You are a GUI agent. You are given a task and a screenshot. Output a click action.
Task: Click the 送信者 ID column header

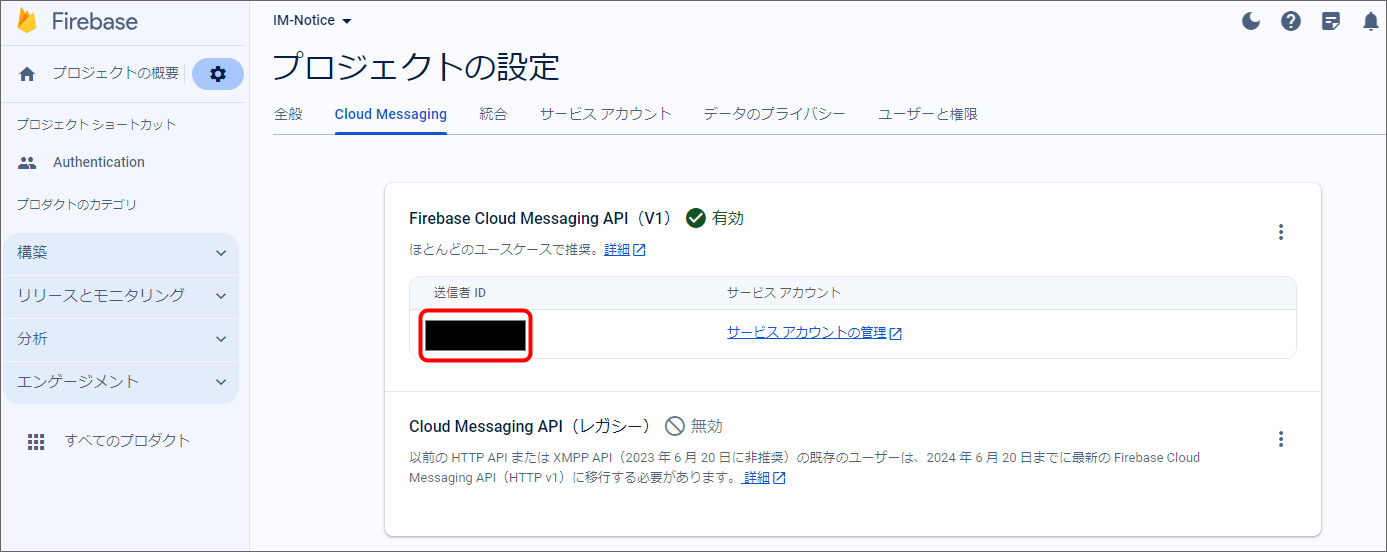point(460,293)
